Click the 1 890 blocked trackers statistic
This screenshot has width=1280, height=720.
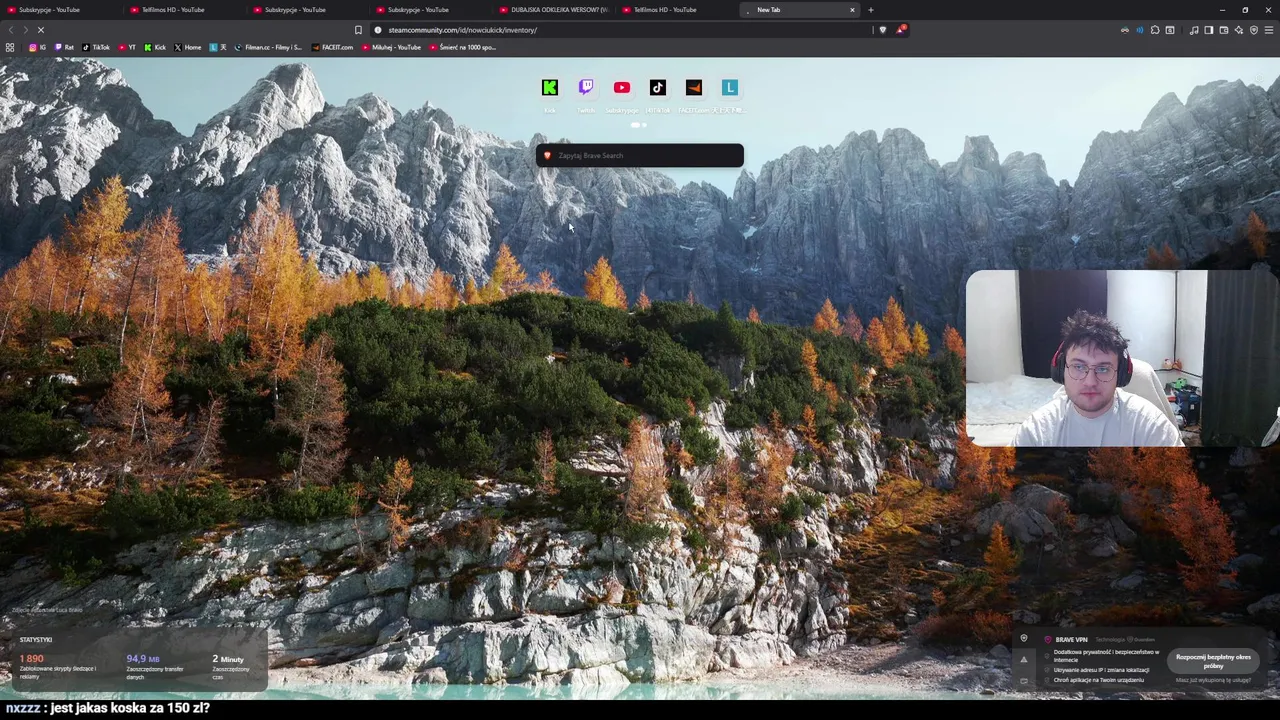[32, 659]
